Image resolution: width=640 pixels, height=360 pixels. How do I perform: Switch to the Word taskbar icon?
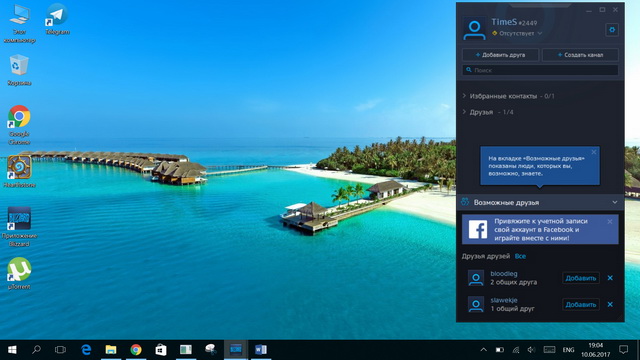tap(260, 350)
